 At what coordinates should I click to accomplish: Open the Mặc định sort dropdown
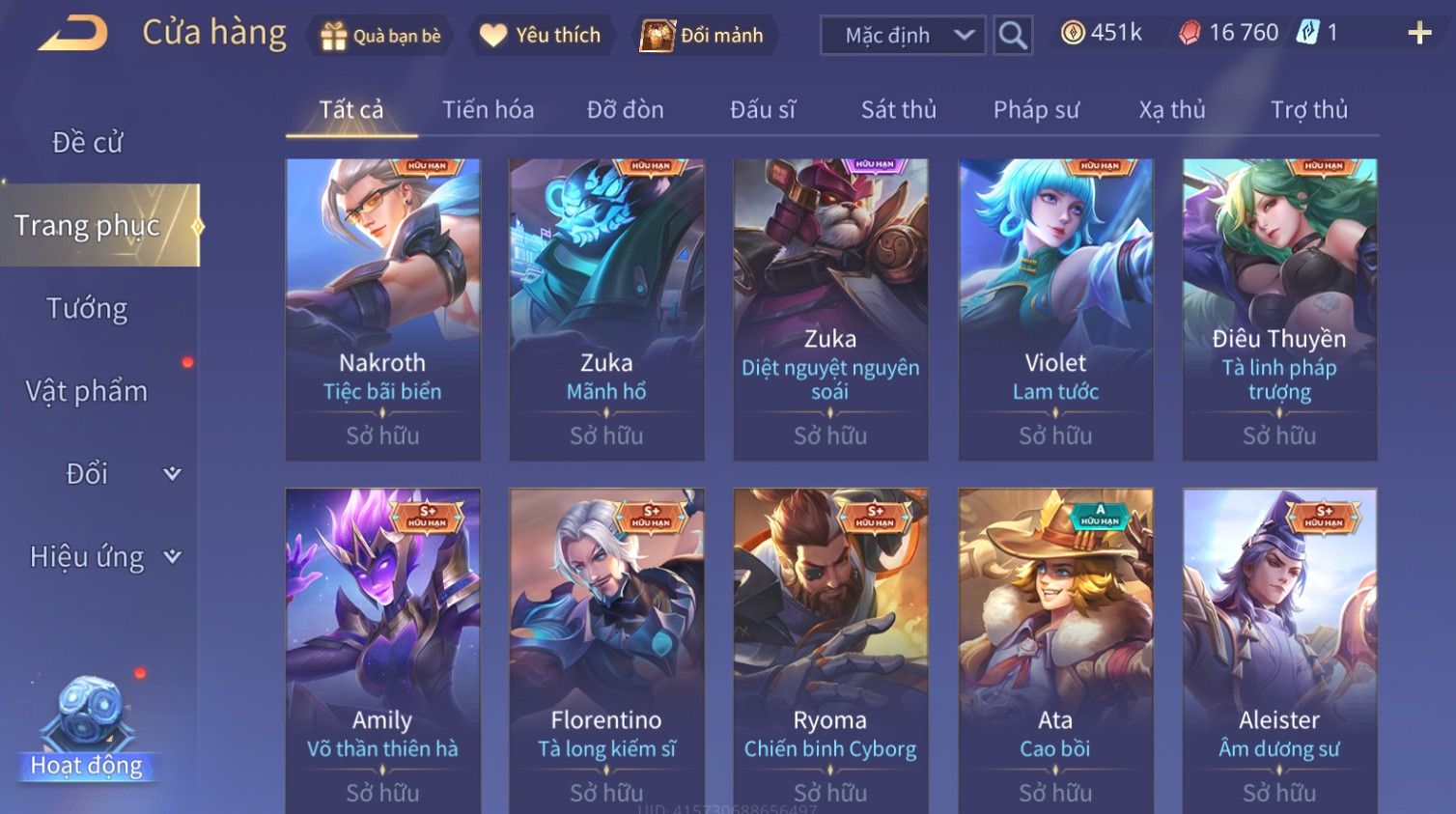[x=903, y=36]
